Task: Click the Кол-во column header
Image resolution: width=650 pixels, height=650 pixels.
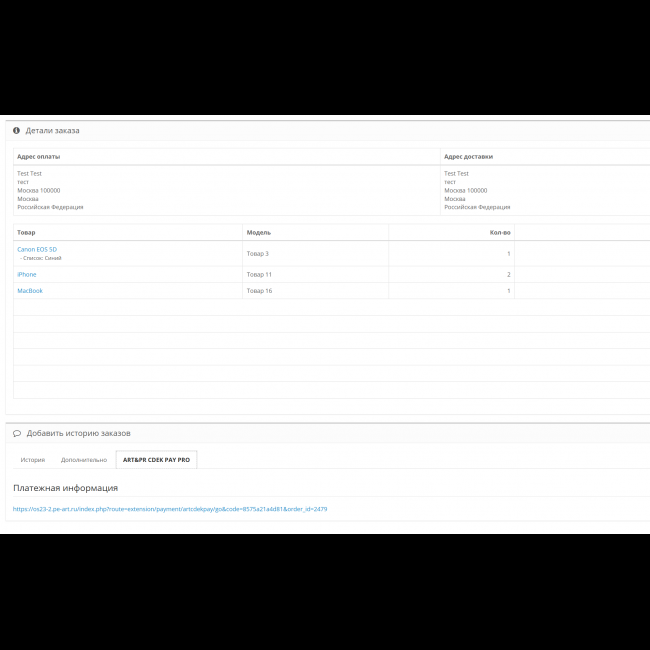Action: (x=499, y=232)
